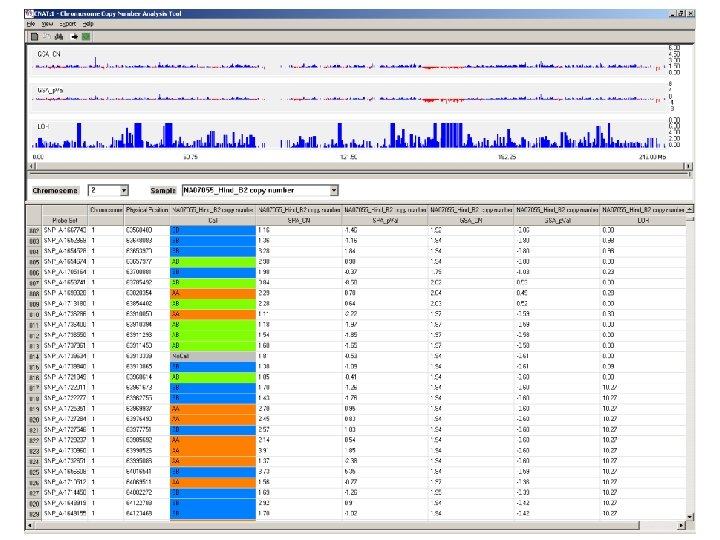Click the LOH column sub-header
This screenshot has height=540, width=720.
point(643,221)
